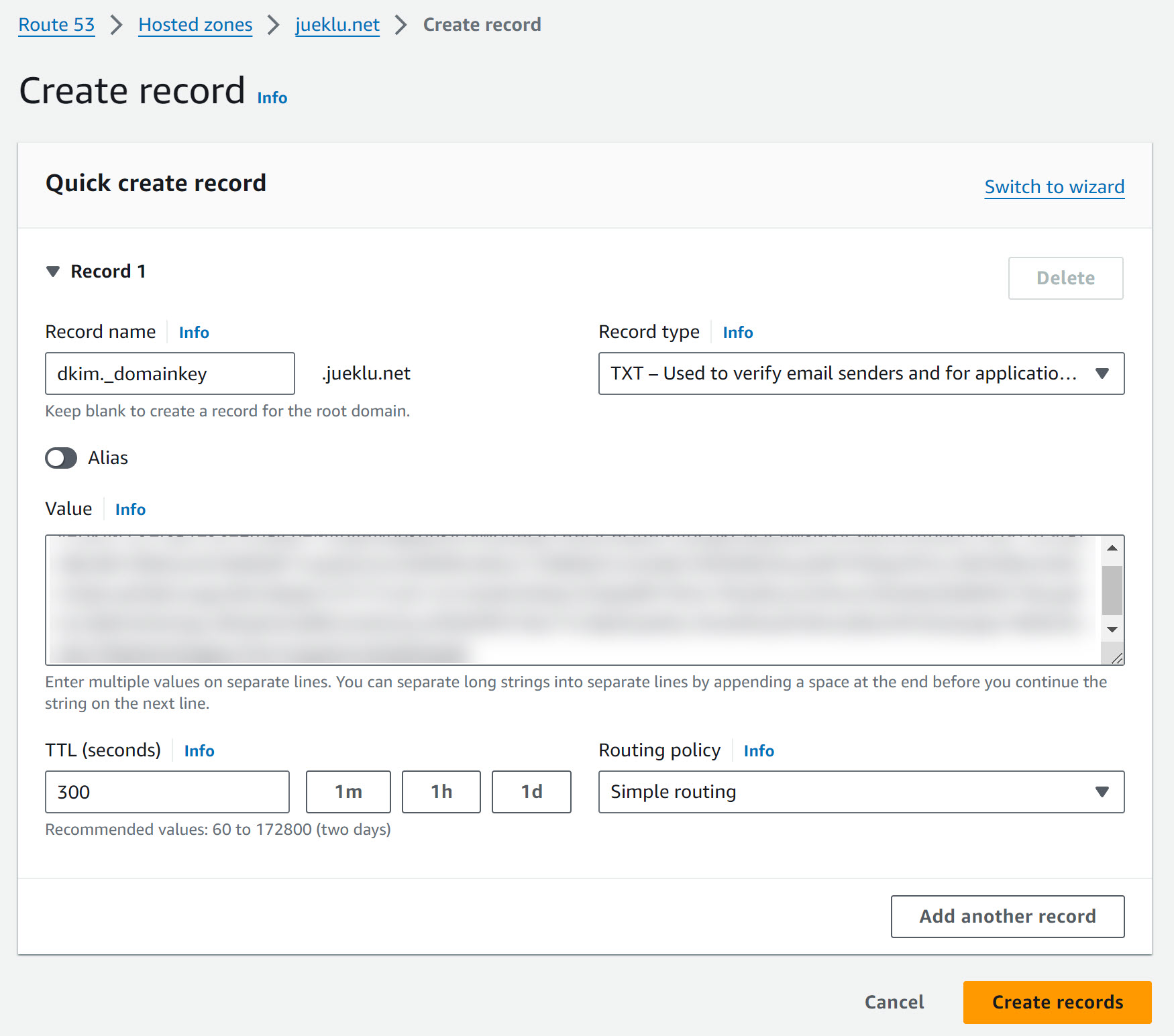Set TTL to 1h preset
This screenshot has width=1174, height=1036.
click(441, 792)
